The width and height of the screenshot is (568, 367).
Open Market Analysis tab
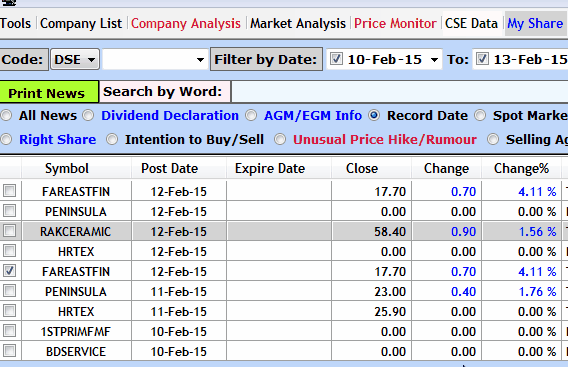pyautogui.click(x=298, y=24)
